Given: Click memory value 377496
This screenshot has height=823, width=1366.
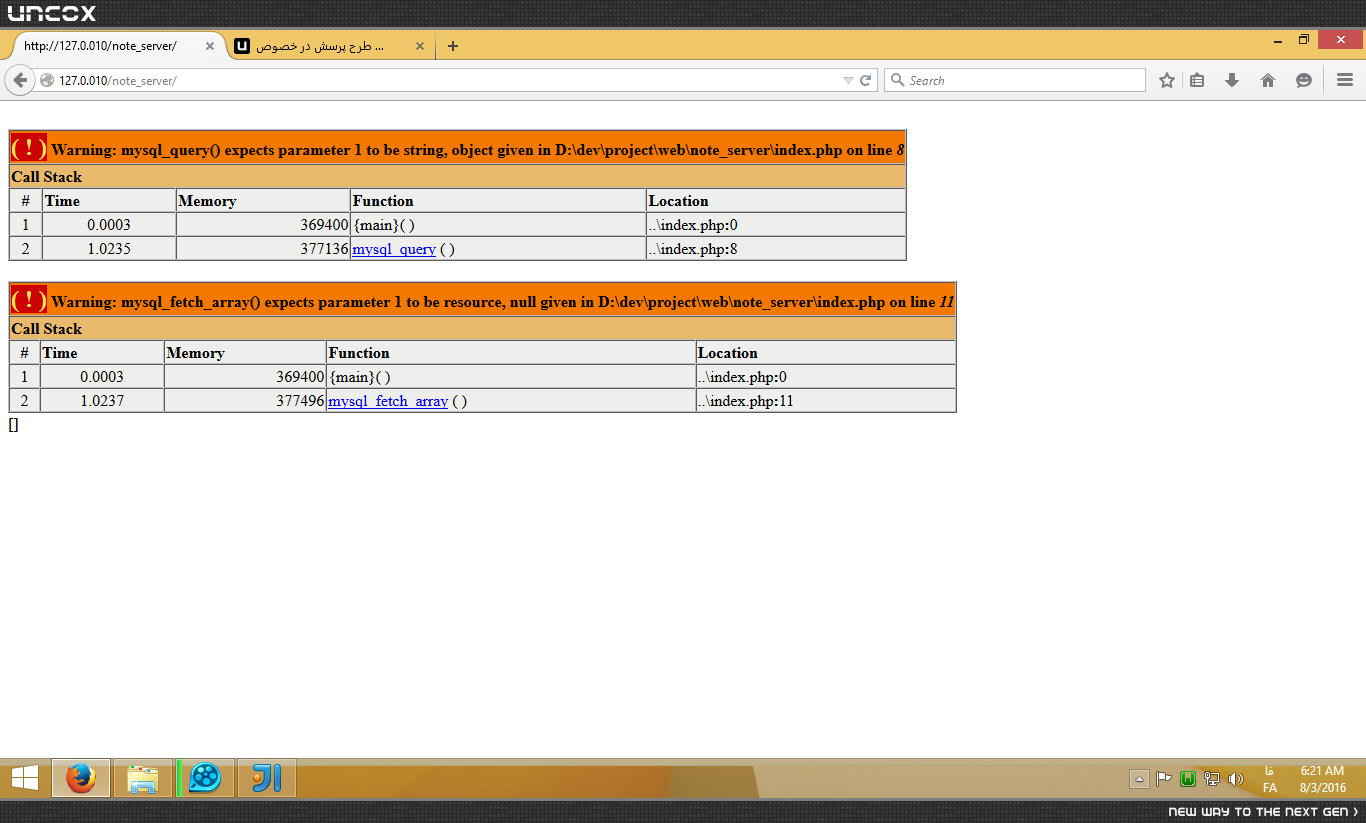Looking at the screenshot, I should click(x=300, y=401).
